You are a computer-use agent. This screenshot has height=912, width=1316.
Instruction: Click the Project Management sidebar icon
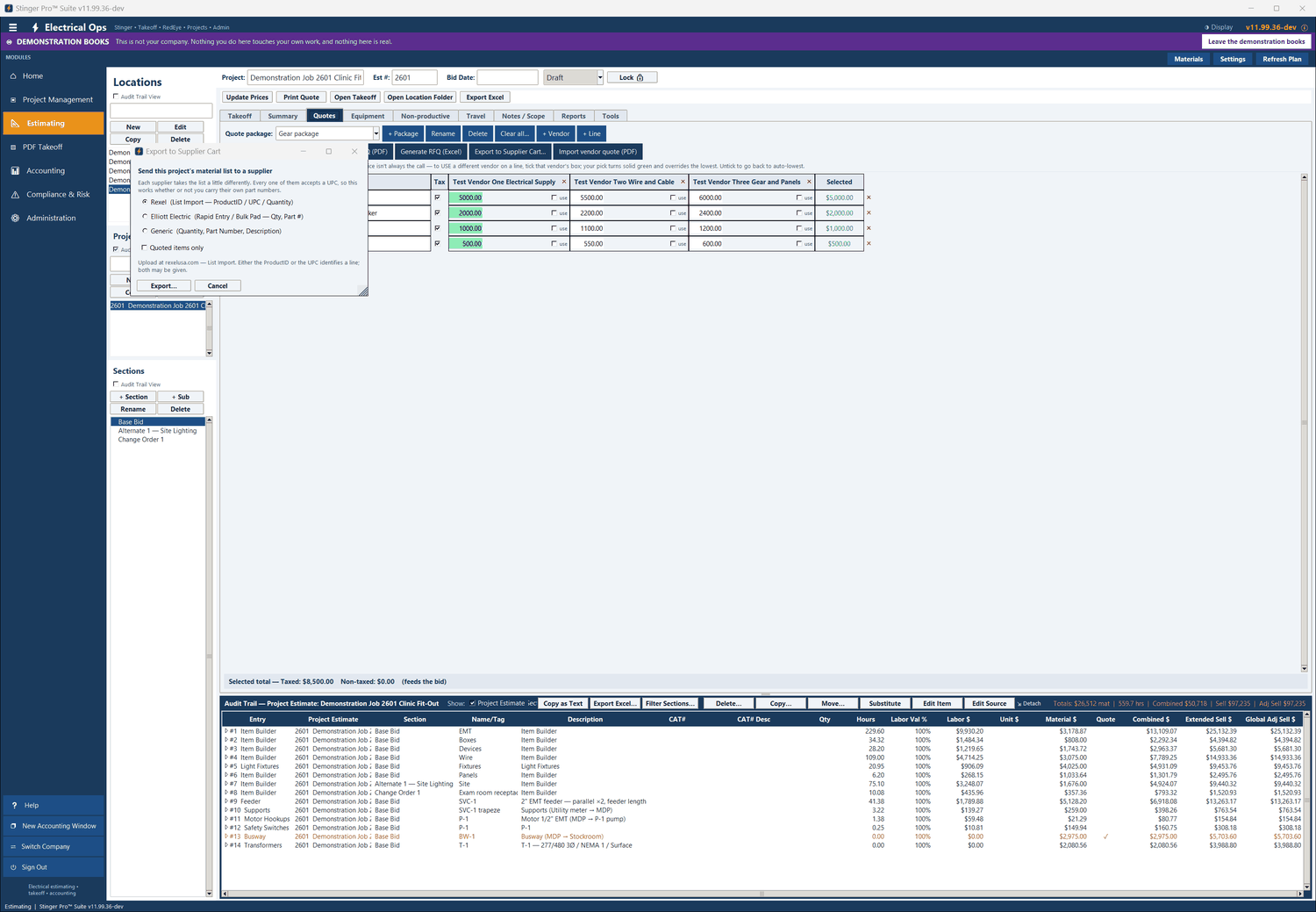[13, 100]
